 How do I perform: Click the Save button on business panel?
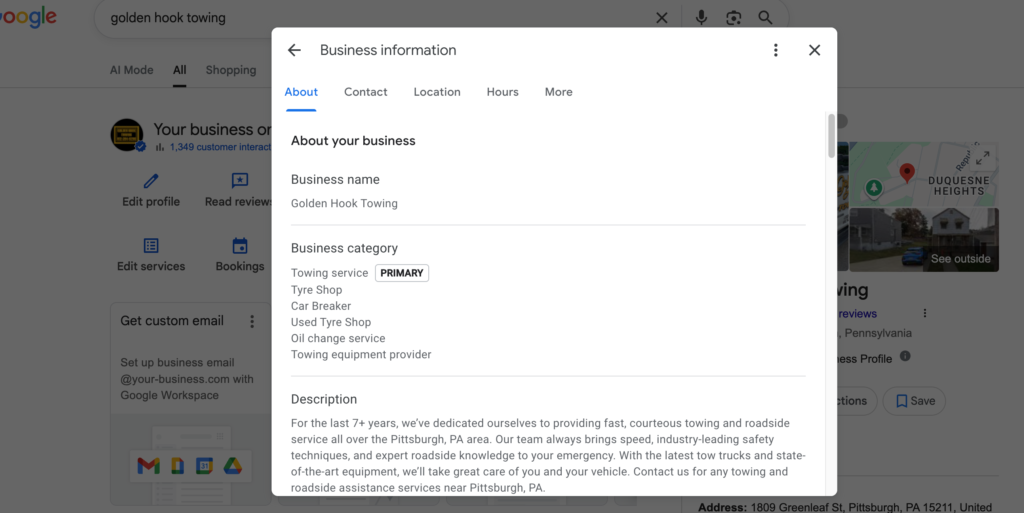pos(915,401)
